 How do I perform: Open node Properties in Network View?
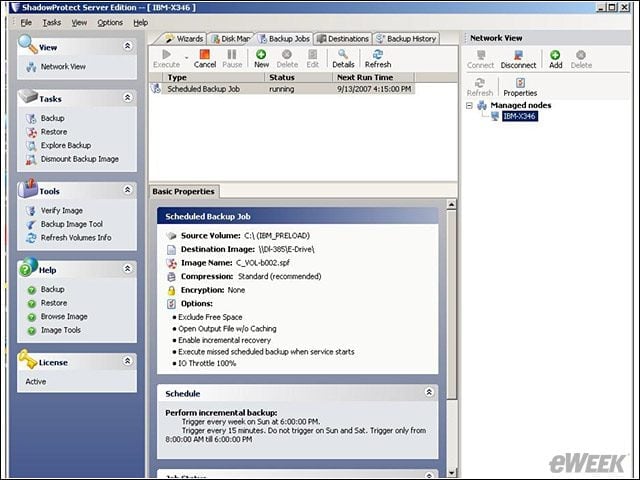520,87
